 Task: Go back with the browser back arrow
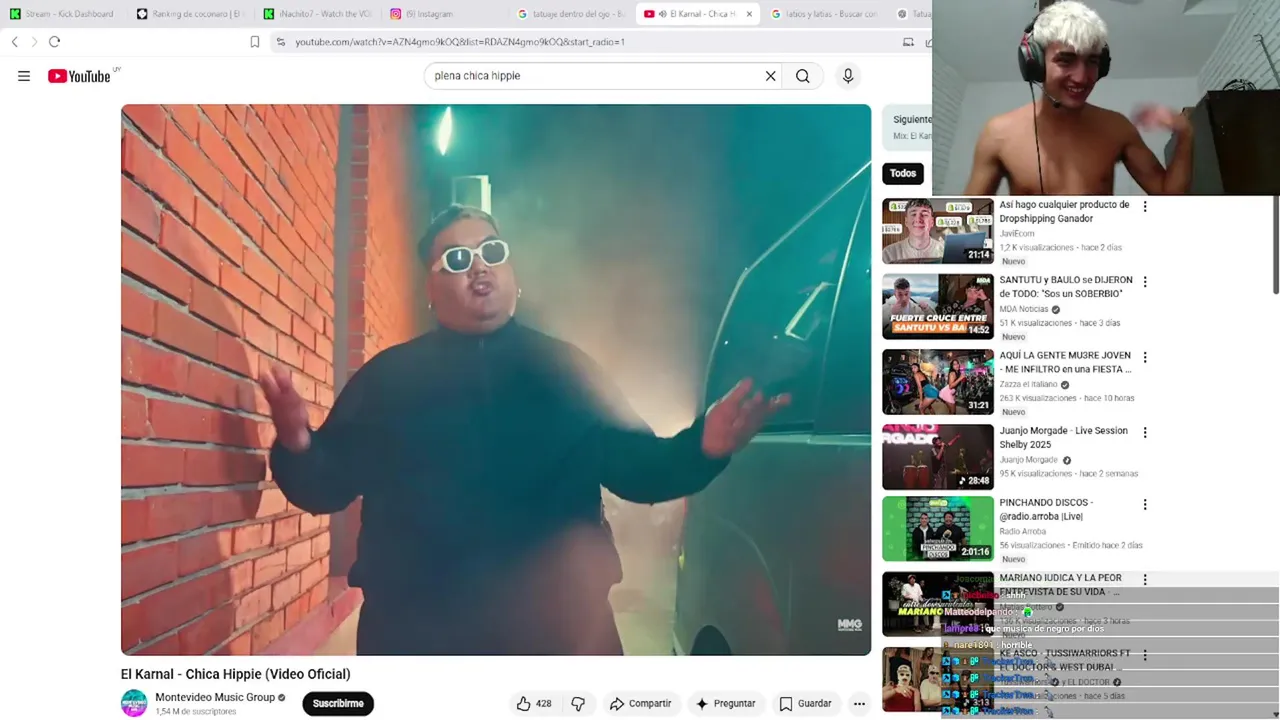(14, 42)
